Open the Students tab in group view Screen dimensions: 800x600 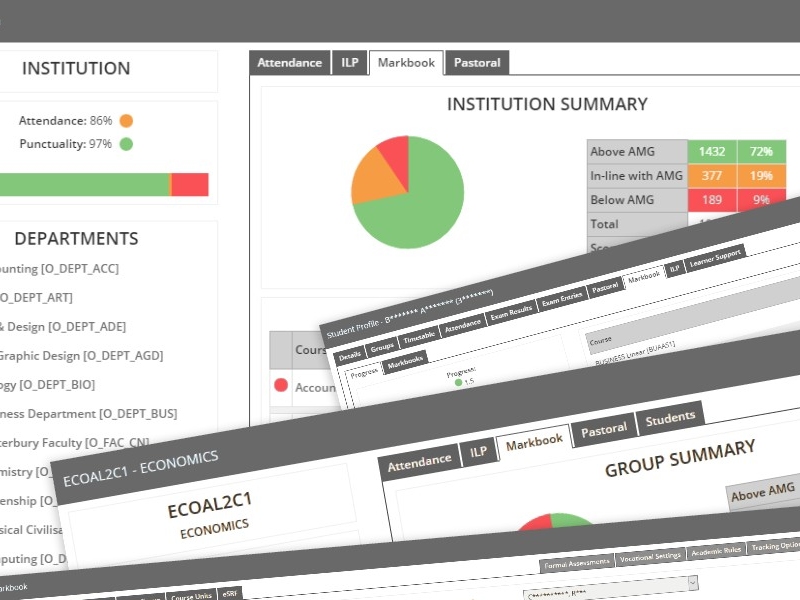pos(670,419)
